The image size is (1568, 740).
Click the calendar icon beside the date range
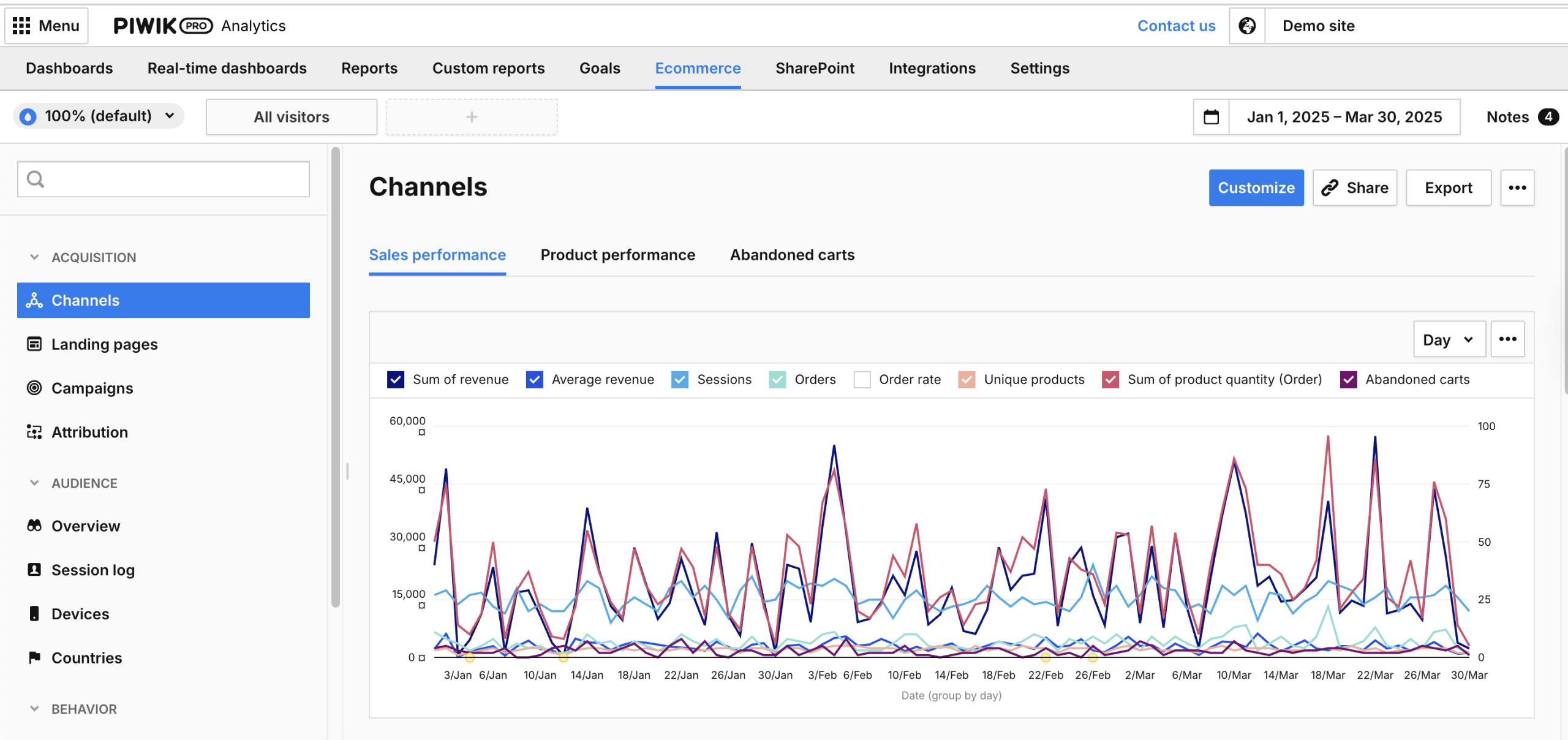point(1211,116)
